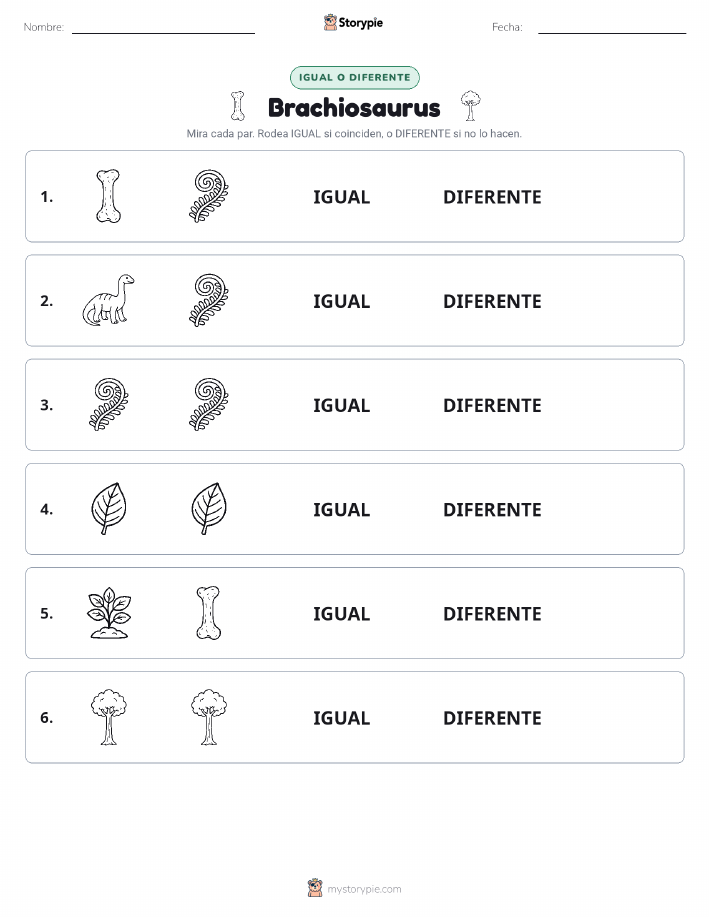The height and width of the screenshot is (917, 709).
Task: Click the left tree icon in row 6
Action: (x=109, y=717)
